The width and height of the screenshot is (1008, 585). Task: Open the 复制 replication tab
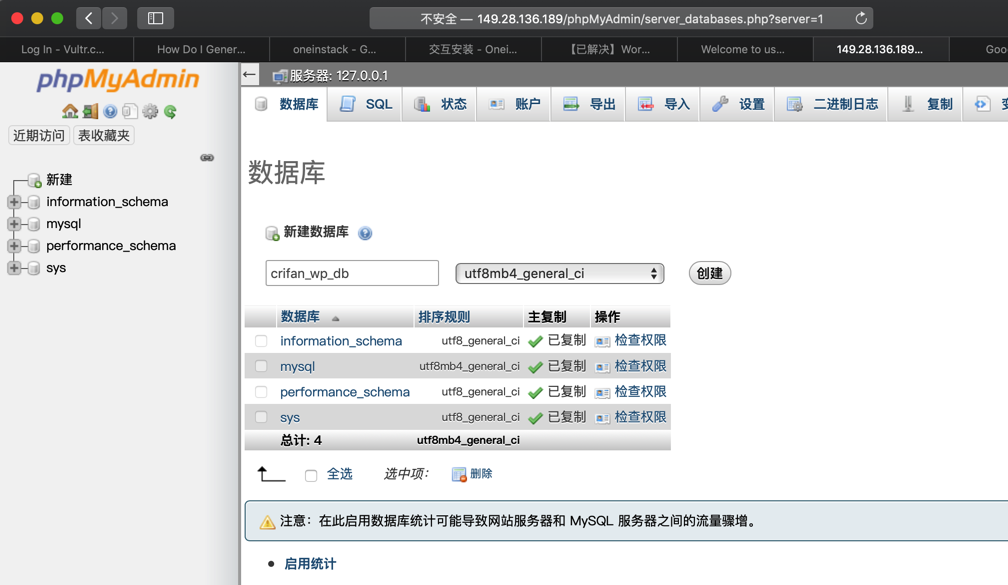[x=925, y=104]
